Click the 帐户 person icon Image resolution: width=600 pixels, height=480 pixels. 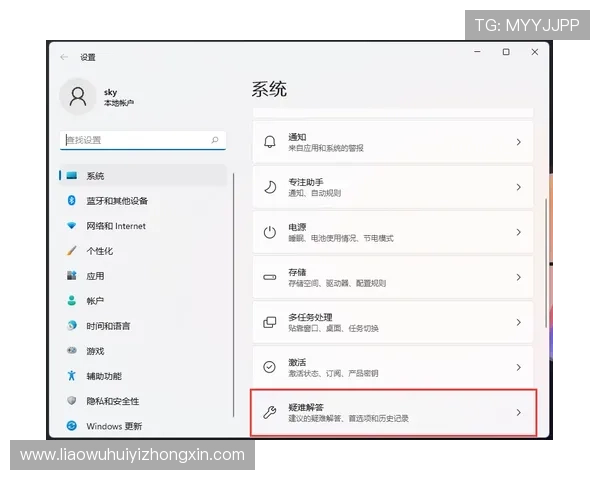[x=72, y=300]
